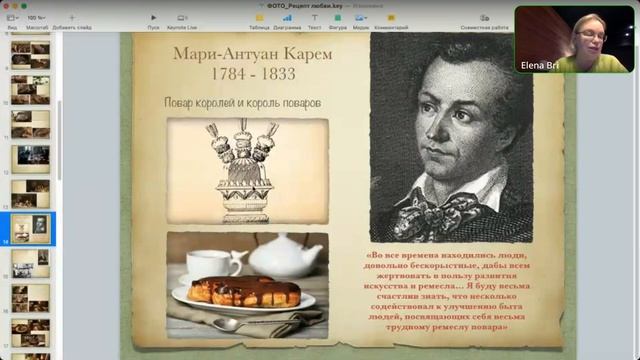Select the eclair and teapot photo

pyautogui.click(x=248, y=285)
